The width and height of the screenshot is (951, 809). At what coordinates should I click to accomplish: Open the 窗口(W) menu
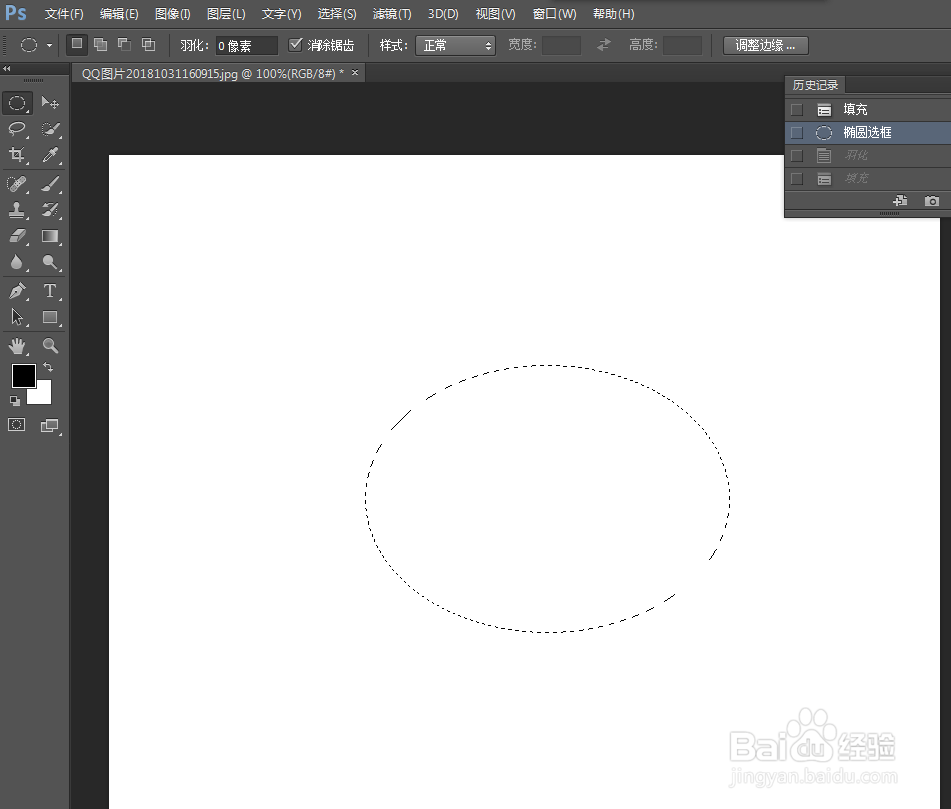[x=554, y=14]
